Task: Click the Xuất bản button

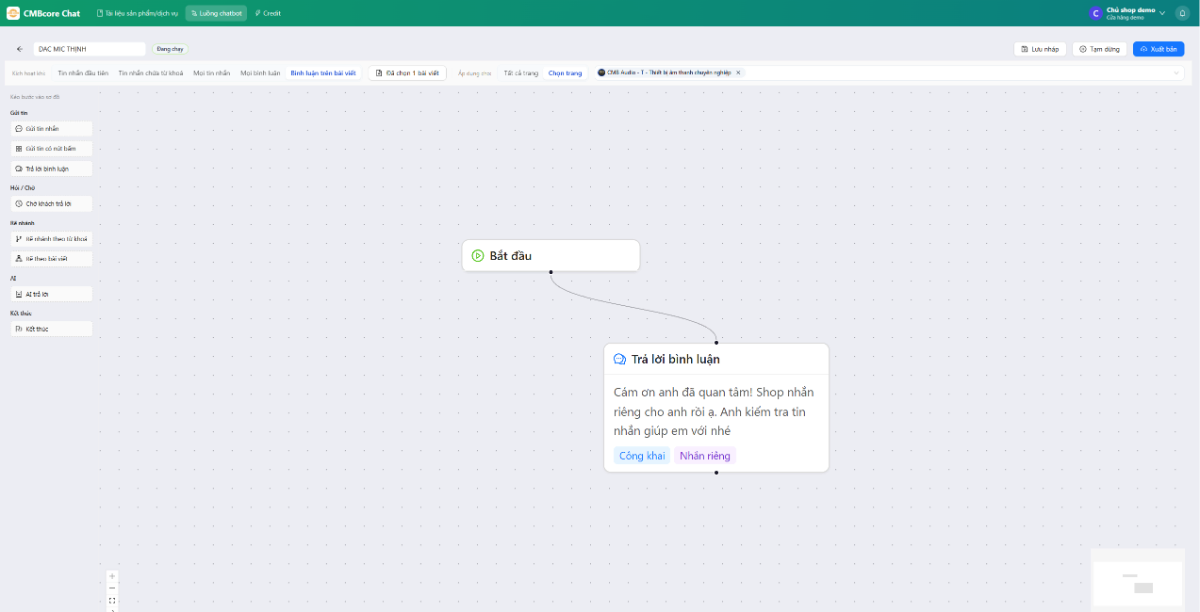Action: [1158, 49]
